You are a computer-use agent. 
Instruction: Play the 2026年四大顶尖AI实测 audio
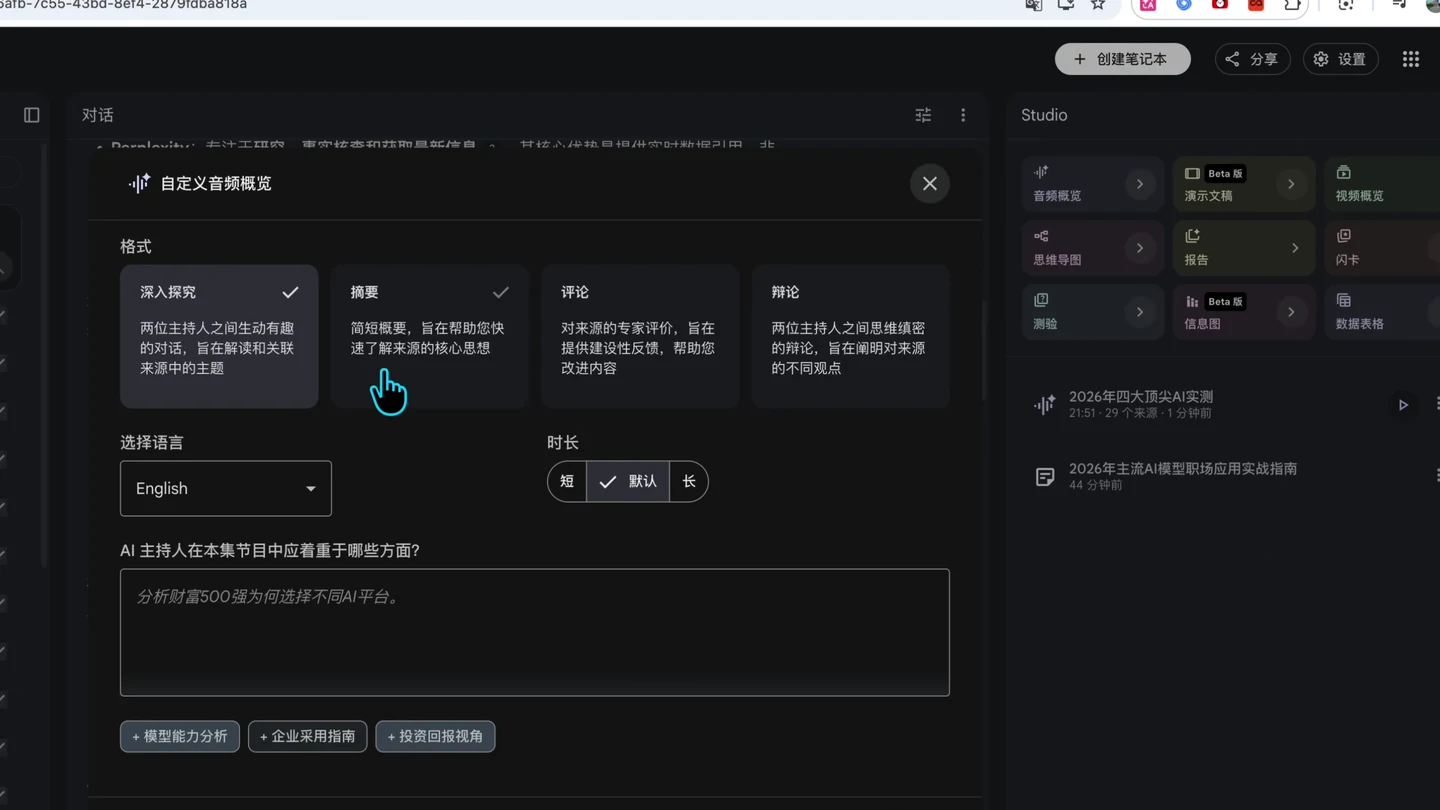coord(1403,405)
